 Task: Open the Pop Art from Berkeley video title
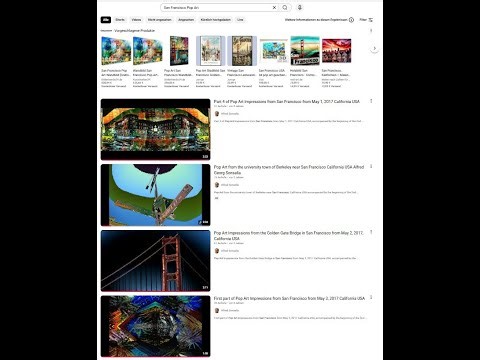[x=289, y=170]
